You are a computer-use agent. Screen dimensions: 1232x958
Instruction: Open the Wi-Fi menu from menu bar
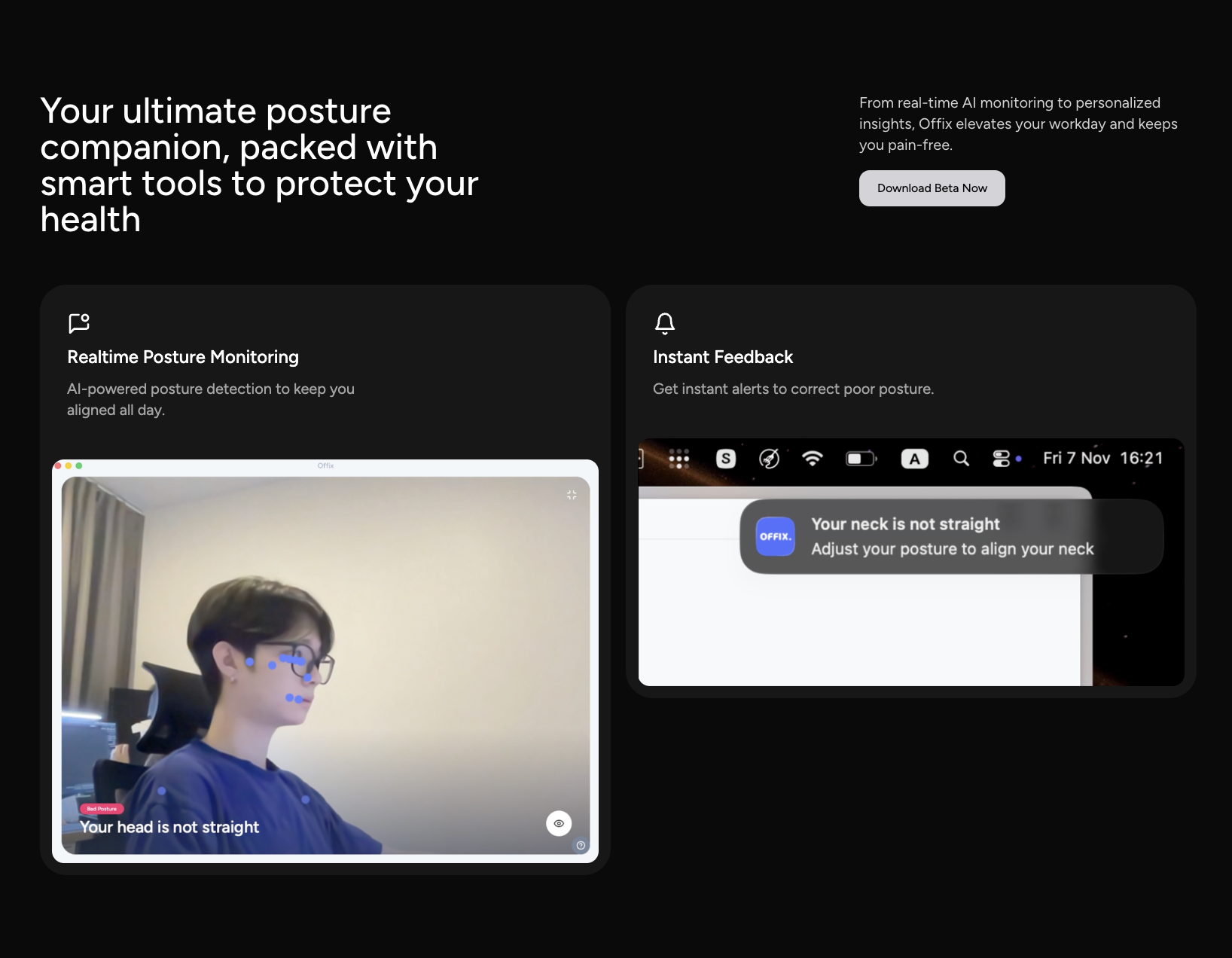click(813, 458)
